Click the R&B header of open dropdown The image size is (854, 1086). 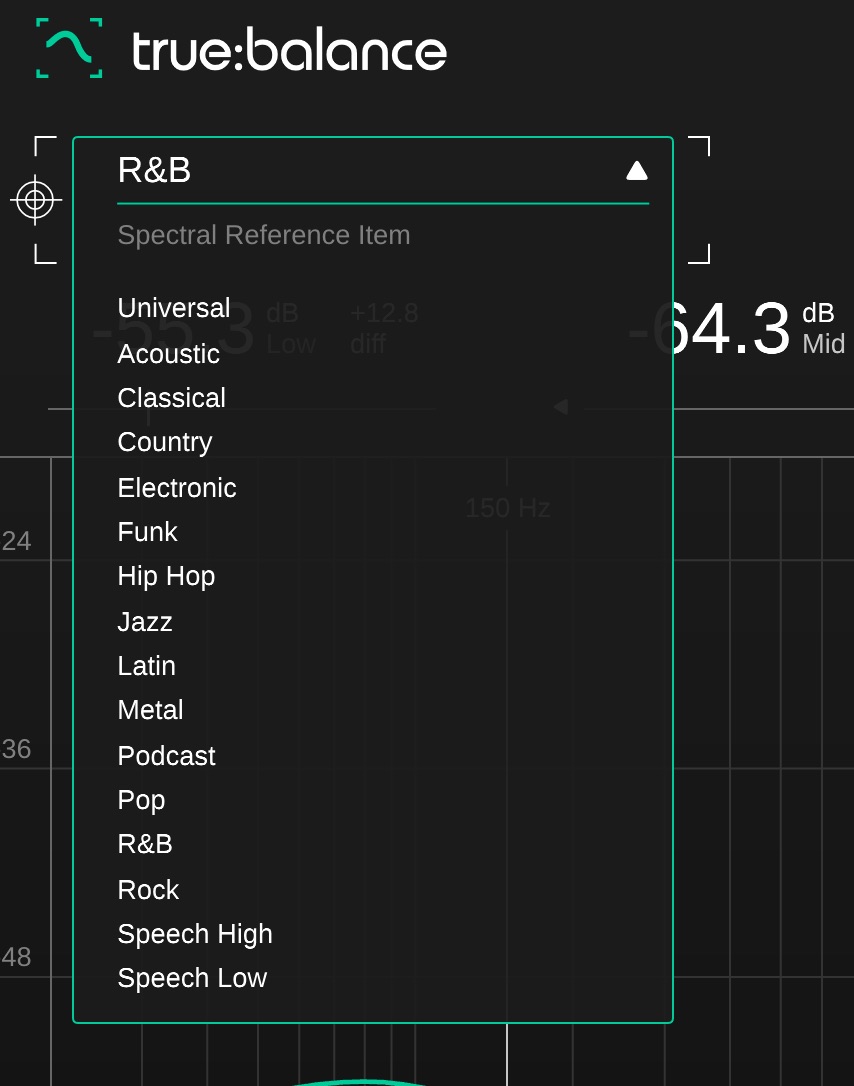(155, 171)
